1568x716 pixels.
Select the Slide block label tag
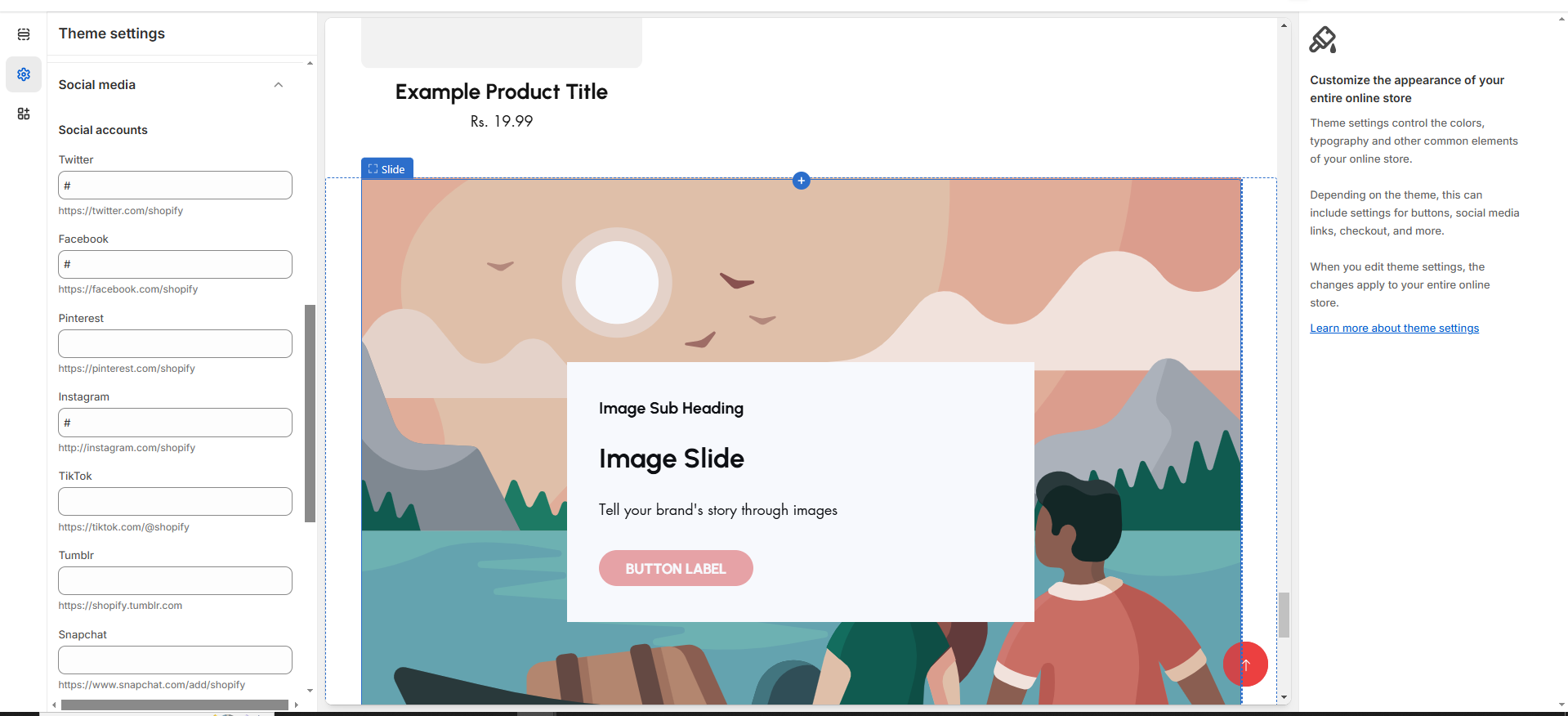coord(387,169)
